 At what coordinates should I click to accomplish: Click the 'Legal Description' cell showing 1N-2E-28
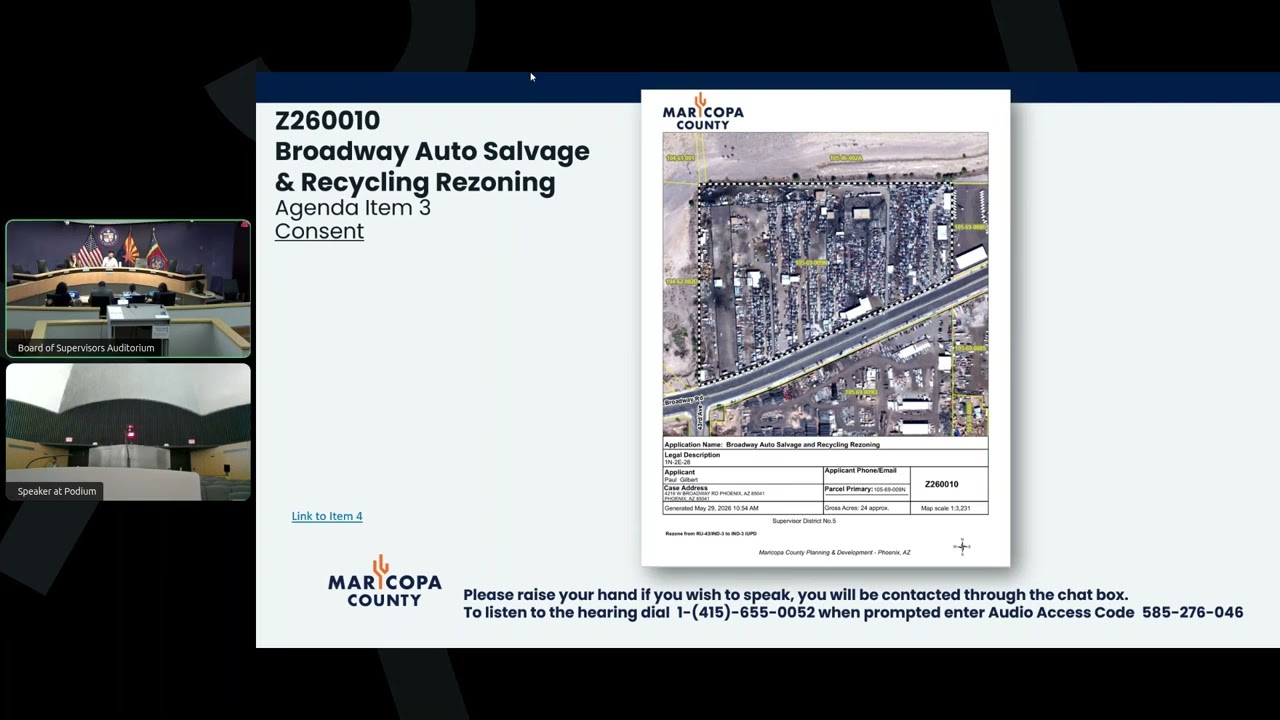(826, 458)
